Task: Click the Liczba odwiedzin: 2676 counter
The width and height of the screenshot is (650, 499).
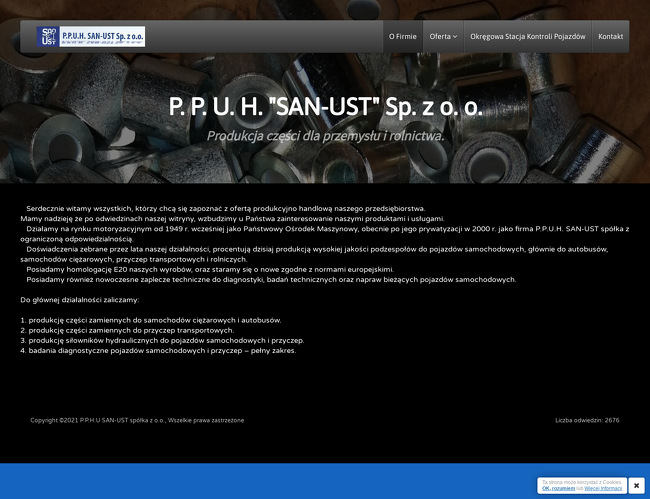Action: [x=587, y=420]
